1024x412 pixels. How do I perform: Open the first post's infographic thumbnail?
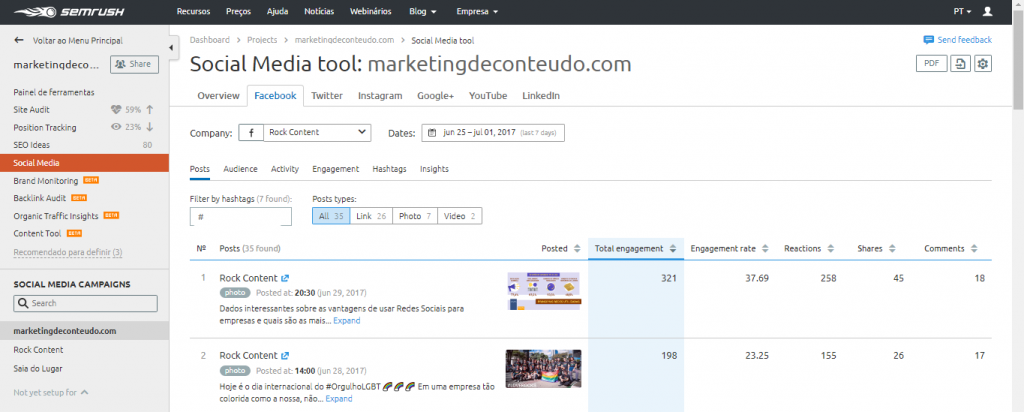point(543,291)
